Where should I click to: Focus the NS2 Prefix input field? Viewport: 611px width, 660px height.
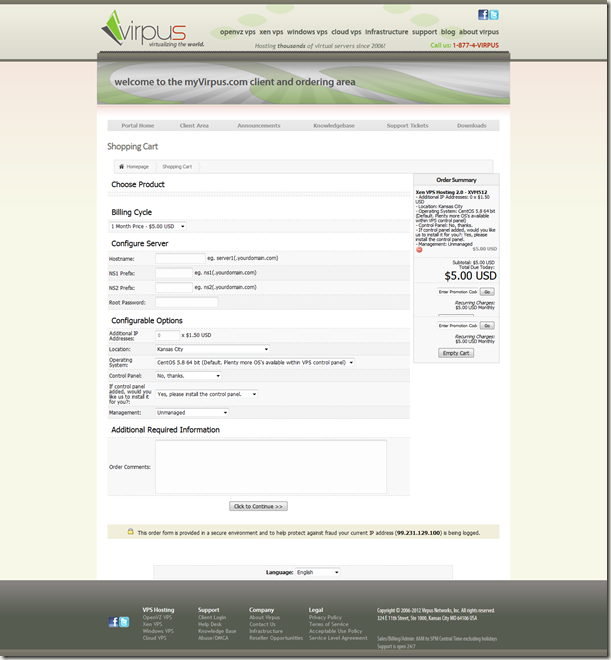[x=174, y=287]
